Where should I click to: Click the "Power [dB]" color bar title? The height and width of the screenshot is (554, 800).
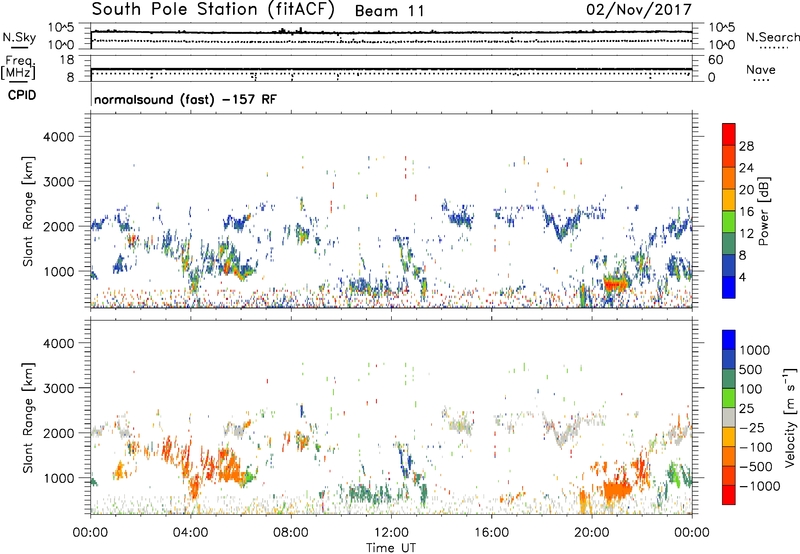pyautogui.click(x=763, y=211)
